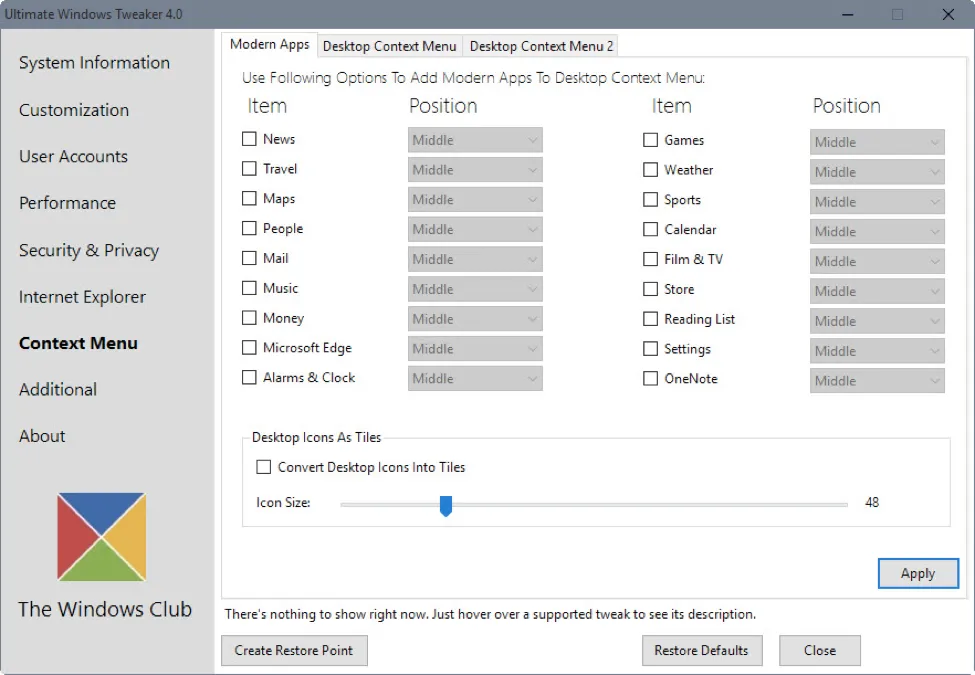Switch to the Desktop Context Menu tab
Viewport: 975px width, 675px height.
tap(389, 46)
